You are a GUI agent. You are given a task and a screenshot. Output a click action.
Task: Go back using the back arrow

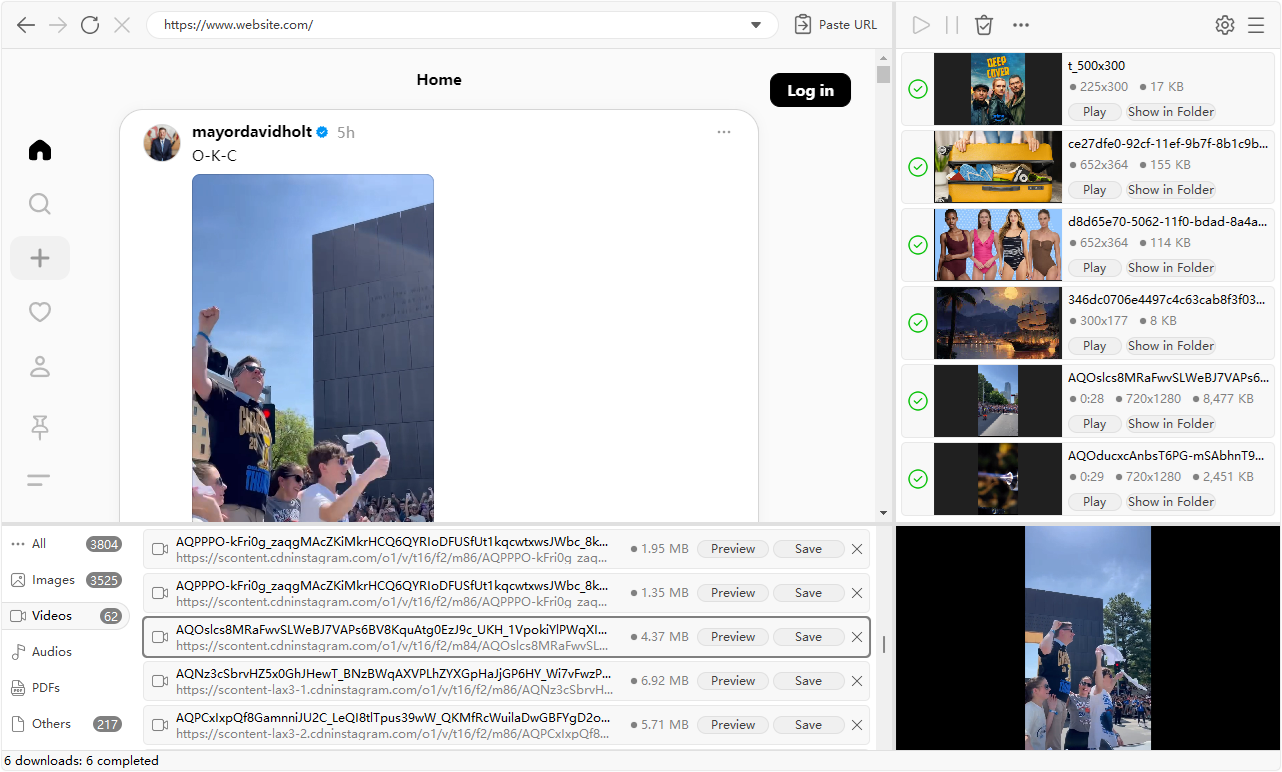[x=26, y=25]
